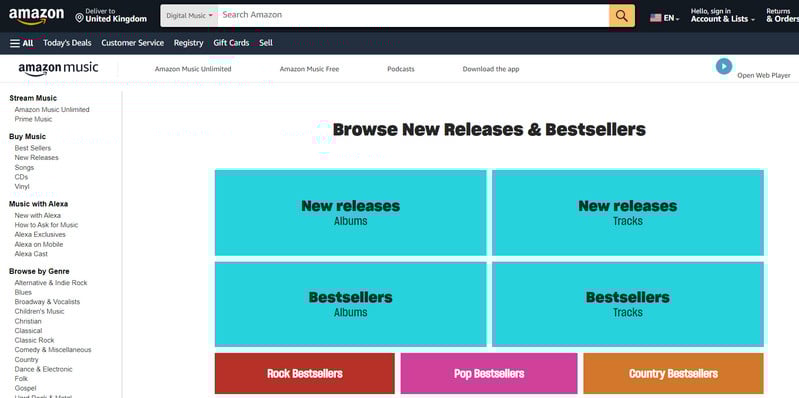
Task: Click the Vinyl sidebar link
Action: coord(22,187)
